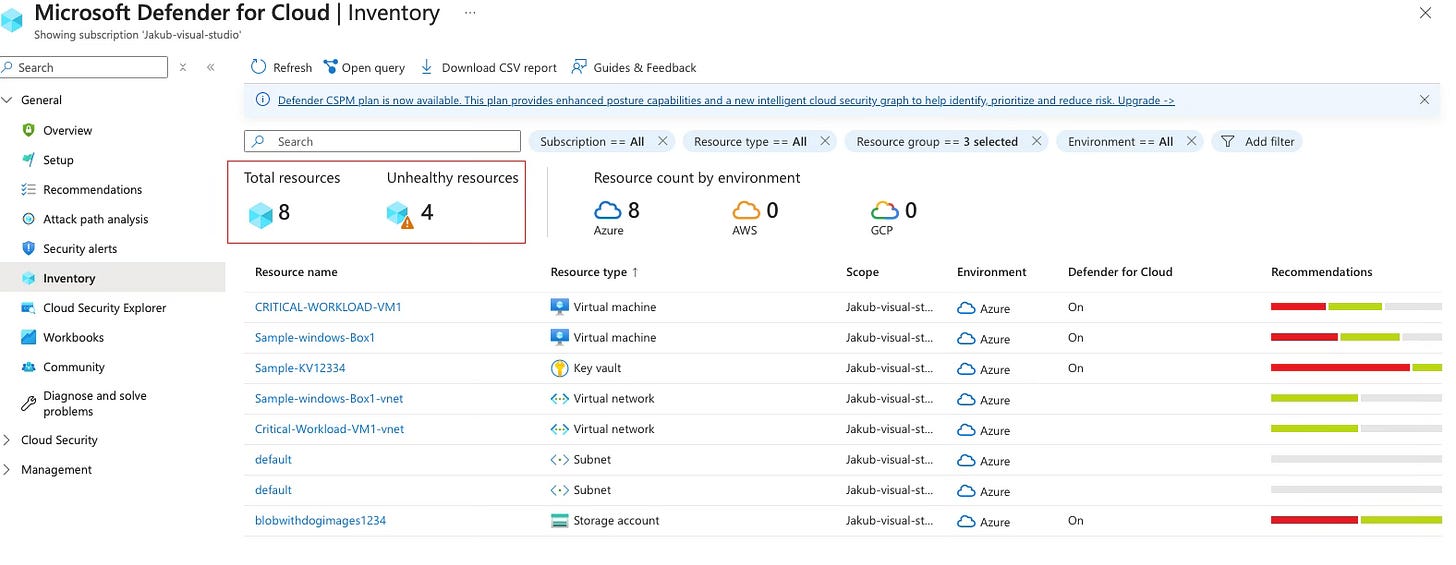1456x565 pixels.
Task: Remove the Environment filter with its X
Action: (x=1191, y=142)
